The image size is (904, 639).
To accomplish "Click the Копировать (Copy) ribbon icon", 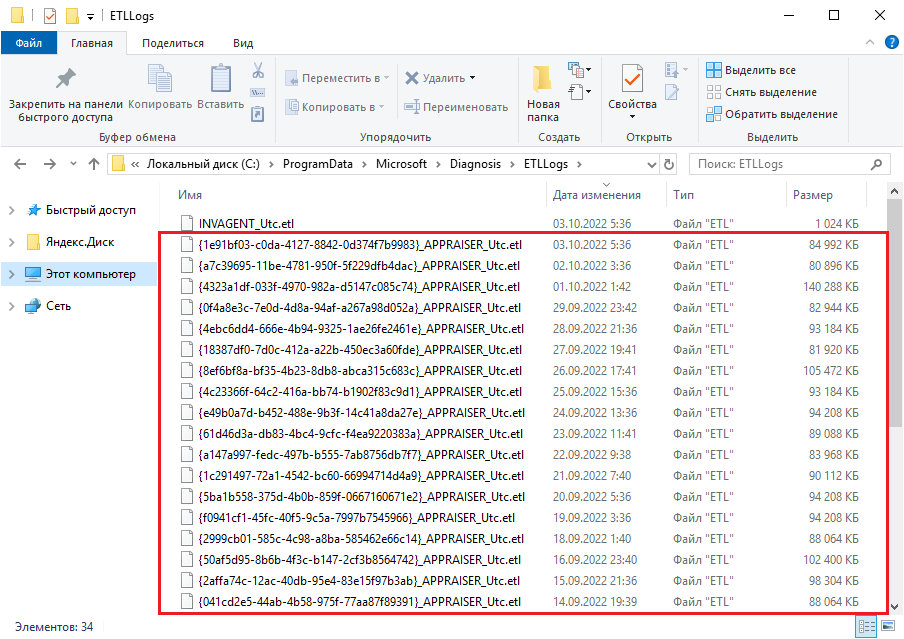I will tap(160, 78).
